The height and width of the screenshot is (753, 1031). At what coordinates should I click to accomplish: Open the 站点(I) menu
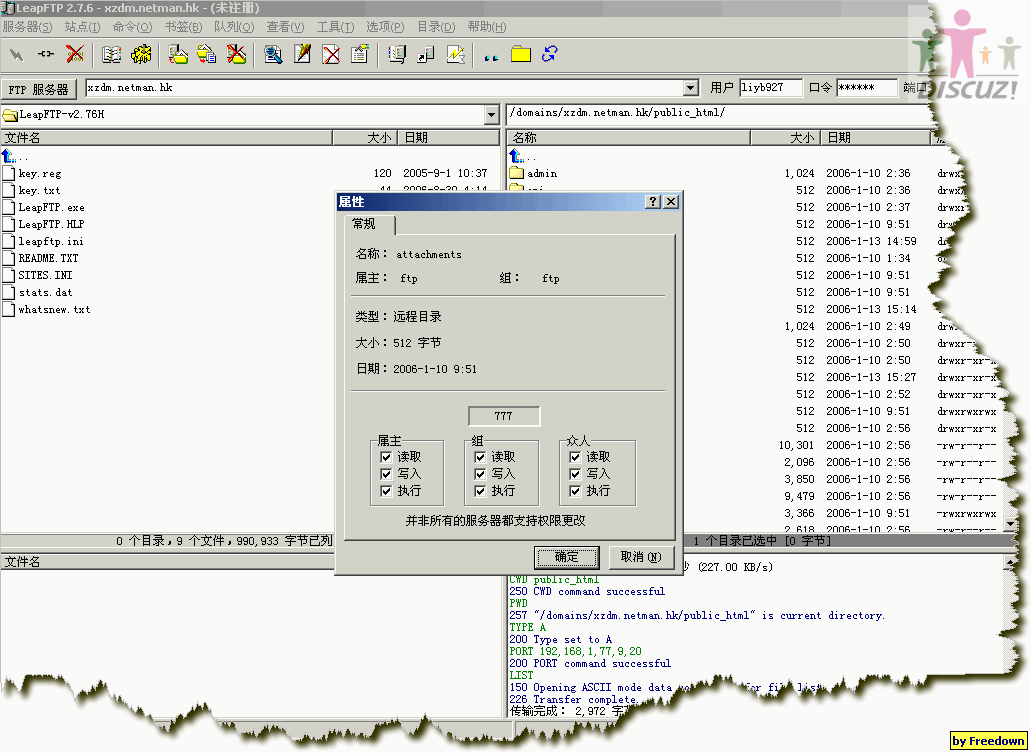point(82,27)
